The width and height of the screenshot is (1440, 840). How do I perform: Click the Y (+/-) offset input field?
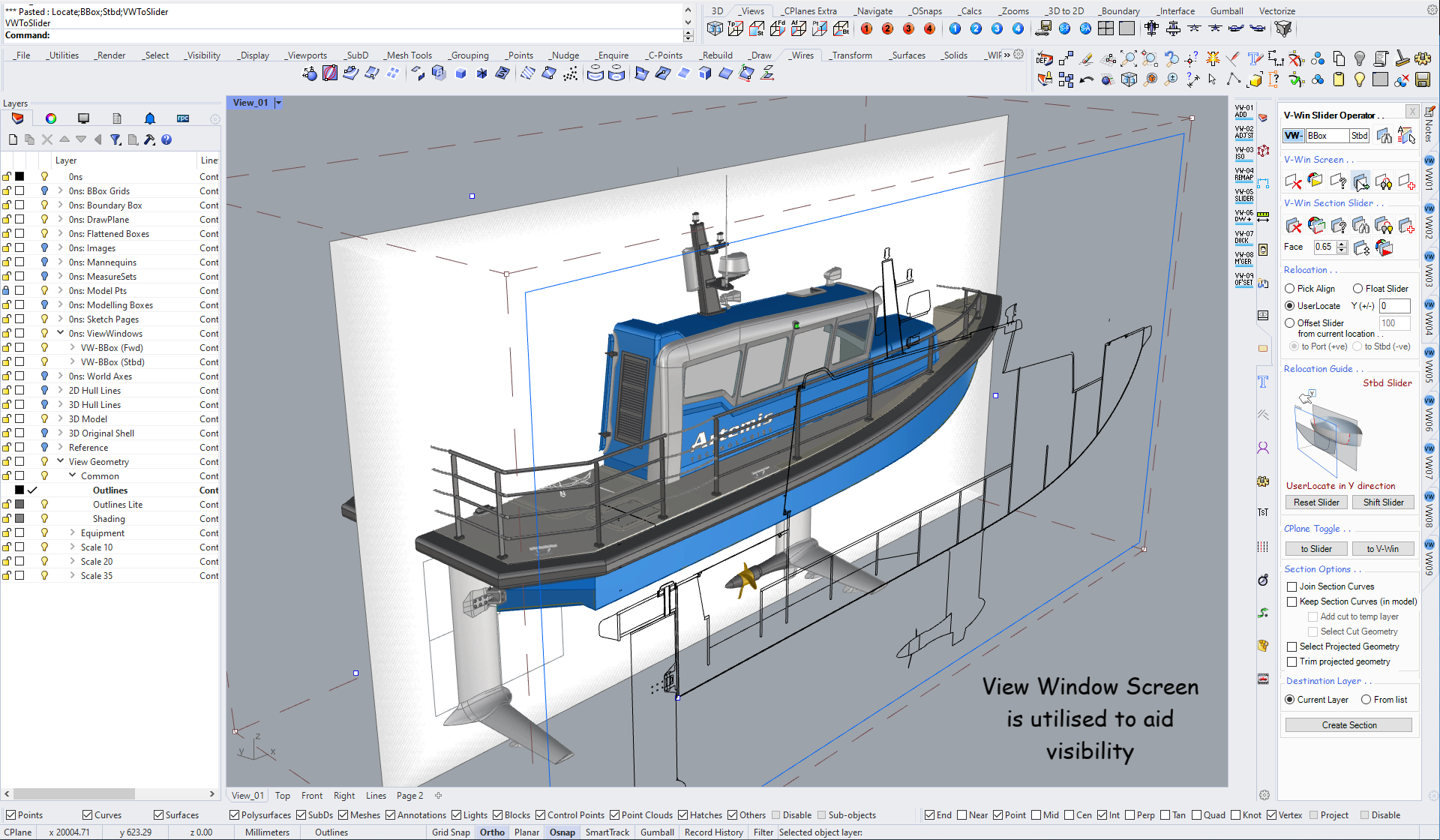[x=1395, y=306]
